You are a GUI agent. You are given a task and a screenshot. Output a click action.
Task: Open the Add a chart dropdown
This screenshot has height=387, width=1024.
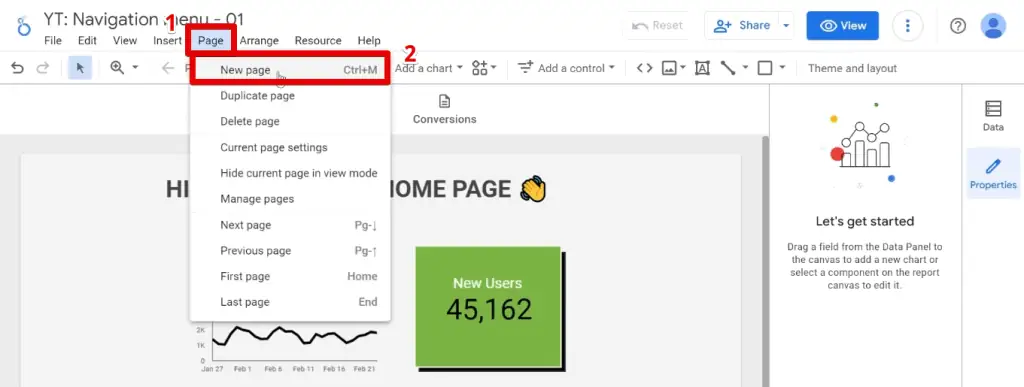coord(428,68)
